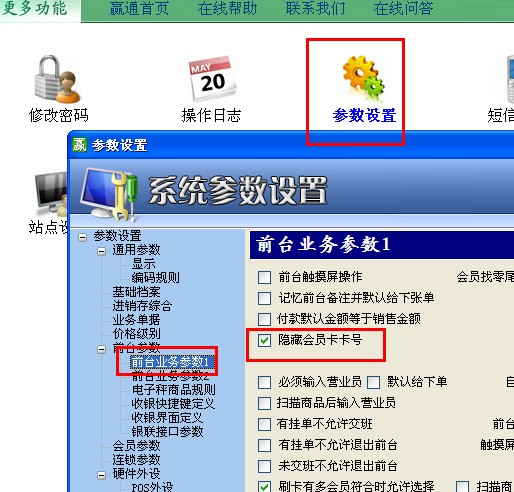The image size is (514, 492).
Task: Collapse the 硬件外设 tree node
Action: pos(101,475)
